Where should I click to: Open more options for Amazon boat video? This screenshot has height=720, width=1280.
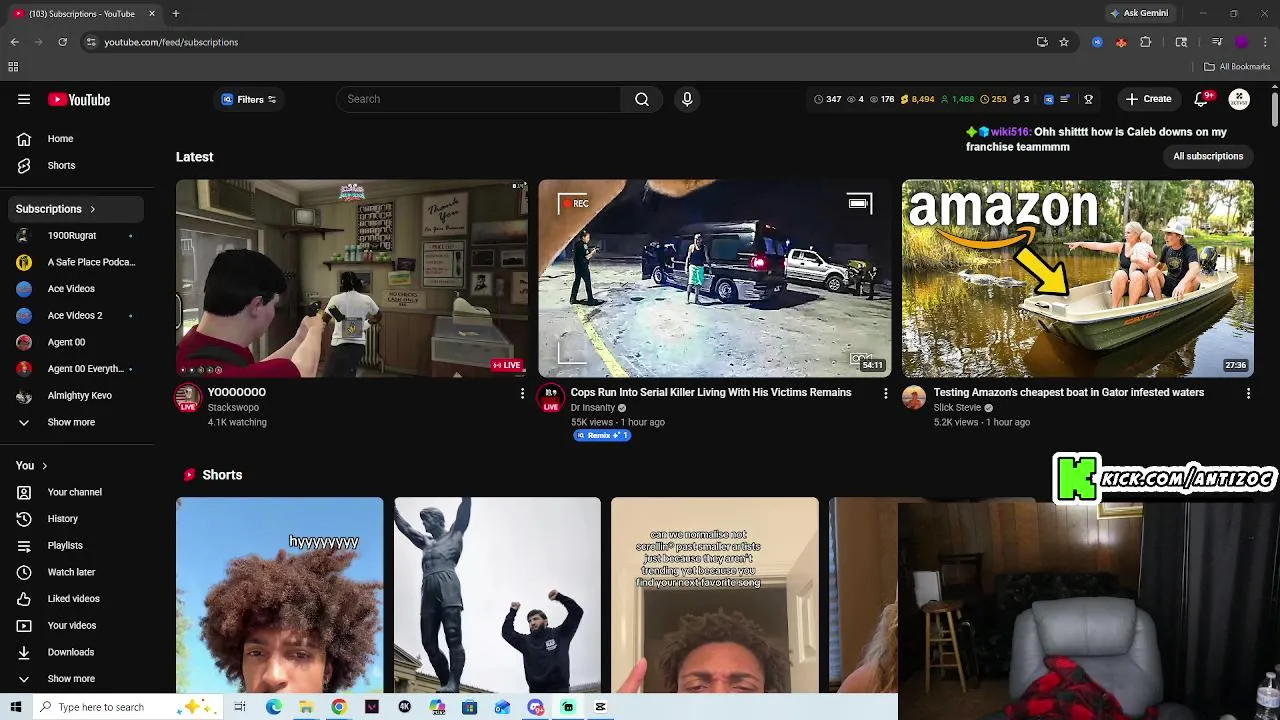tap(1248, 394)
